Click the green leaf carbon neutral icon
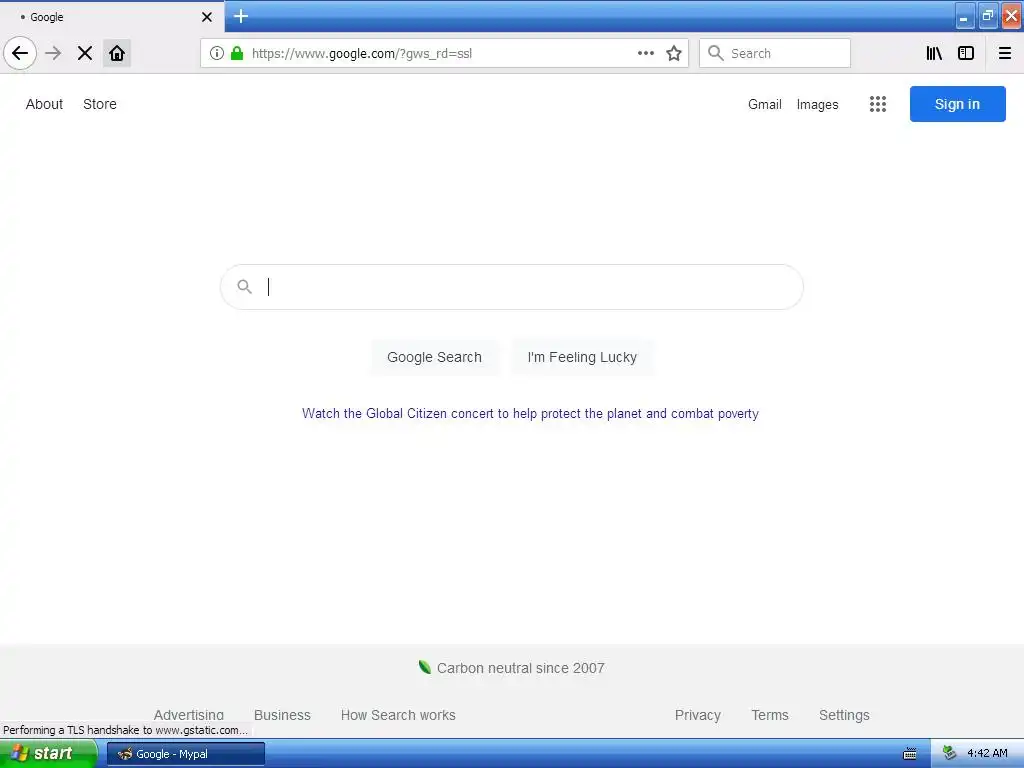1024x768 pixels. [x=424, y=667]
